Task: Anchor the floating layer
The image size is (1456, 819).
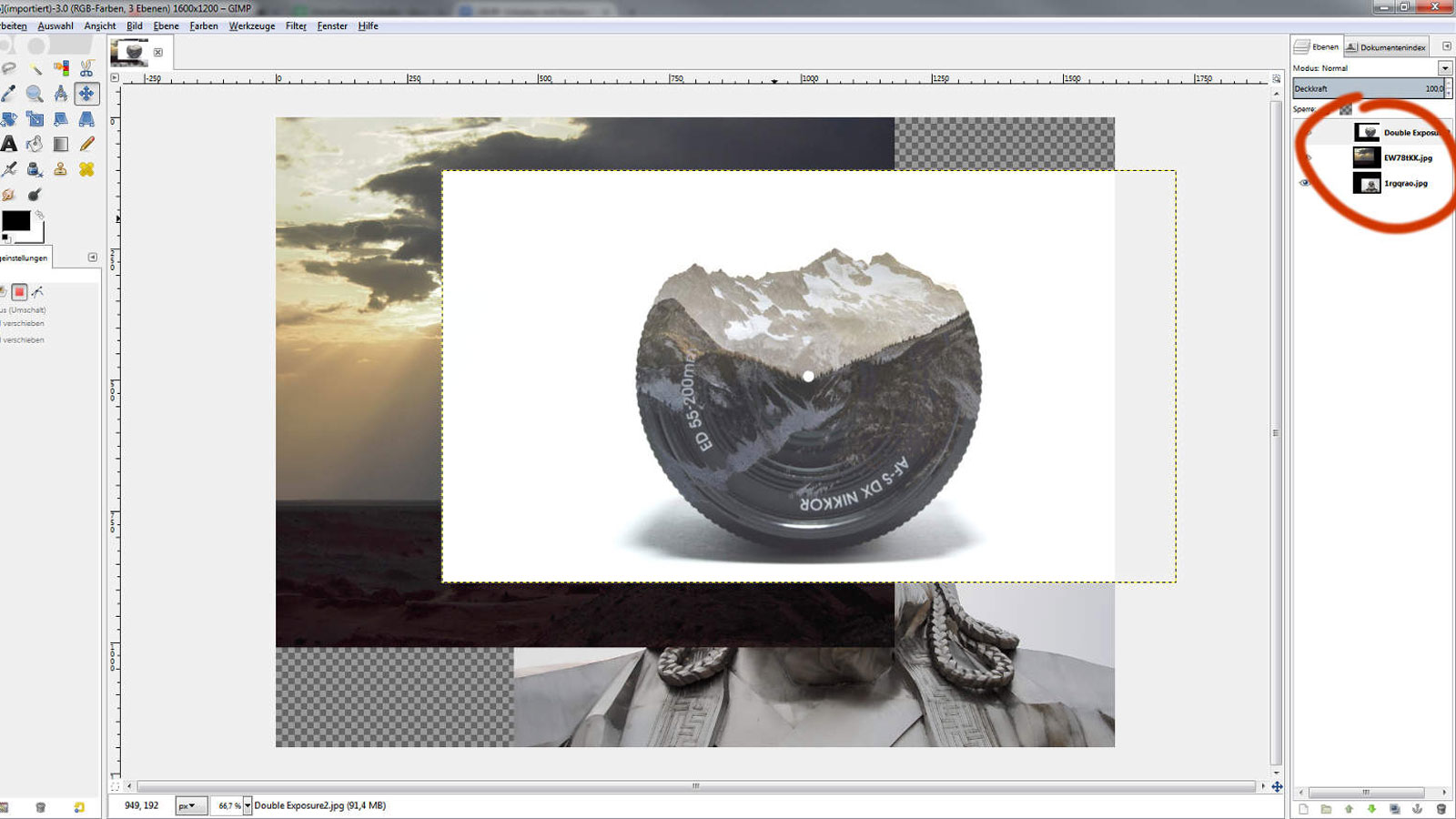Action: click(1418, 808)
